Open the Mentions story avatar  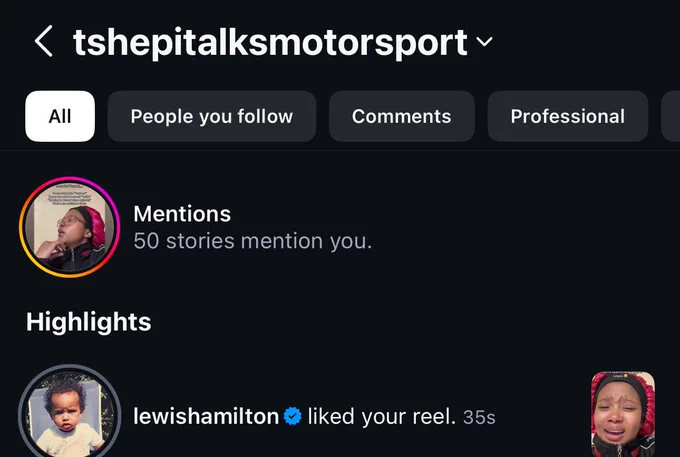point(69,227)
